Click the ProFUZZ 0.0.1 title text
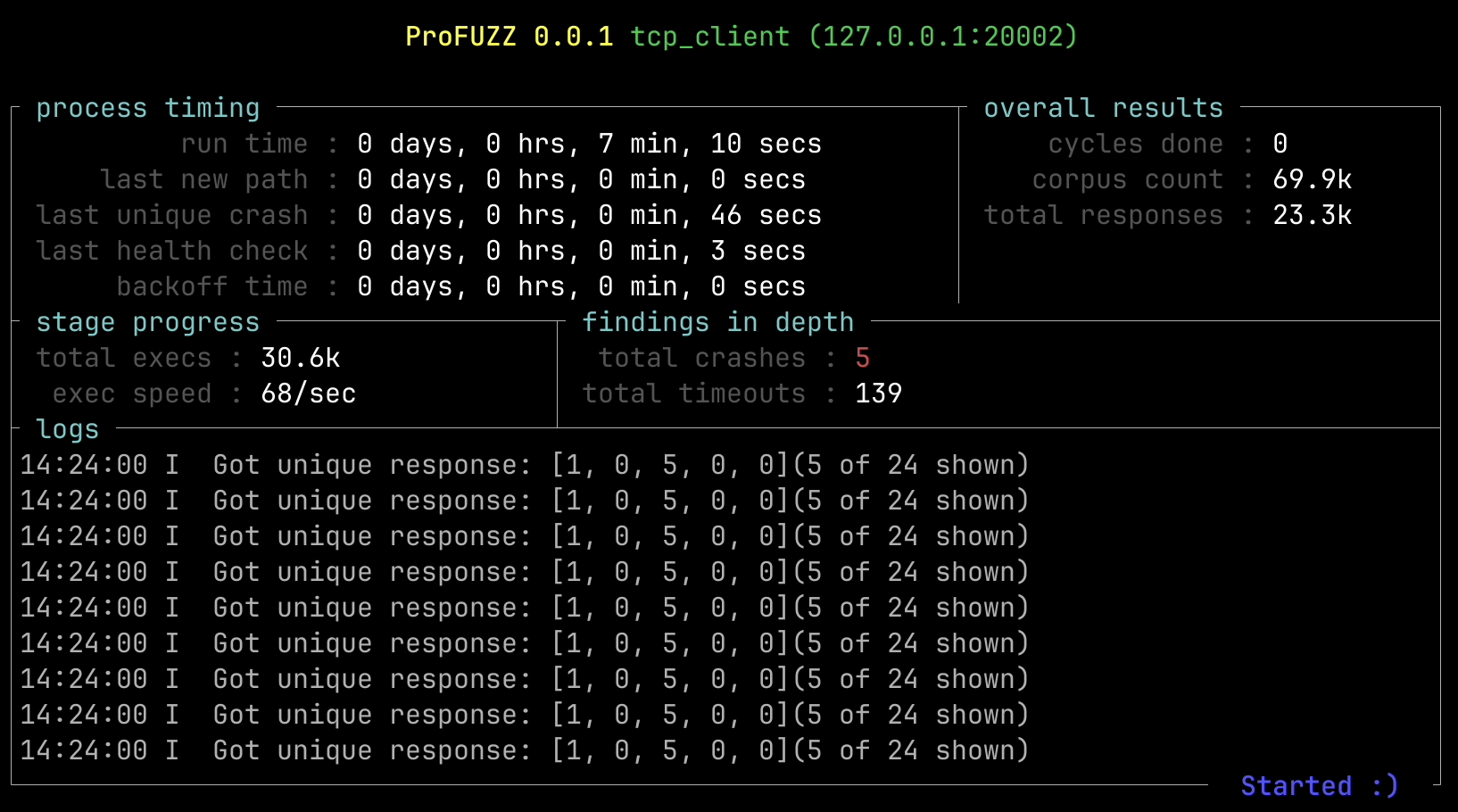Image resolution: width=1458 pixels, height=812 pixels. point(509,37)
